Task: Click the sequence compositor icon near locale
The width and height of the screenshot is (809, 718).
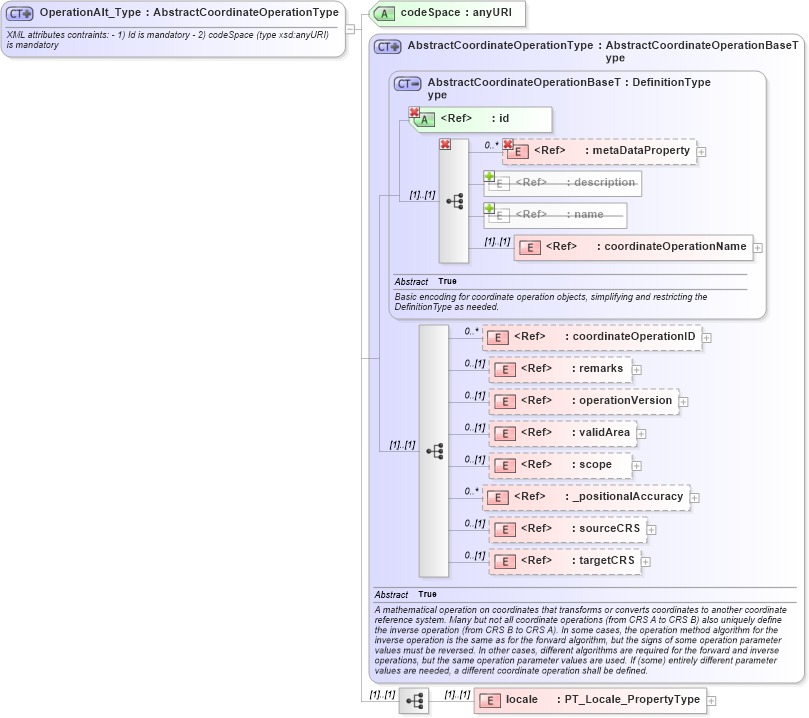Action: tap(414, 699)
